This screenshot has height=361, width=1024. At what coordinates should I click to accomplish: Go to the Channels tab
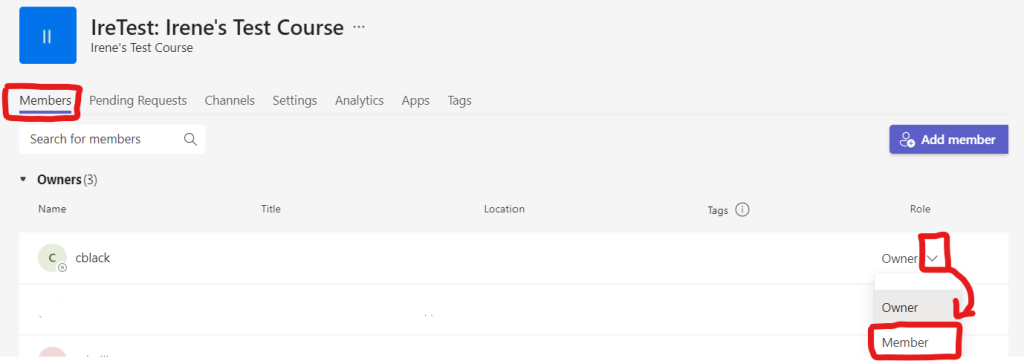[229, 101]
